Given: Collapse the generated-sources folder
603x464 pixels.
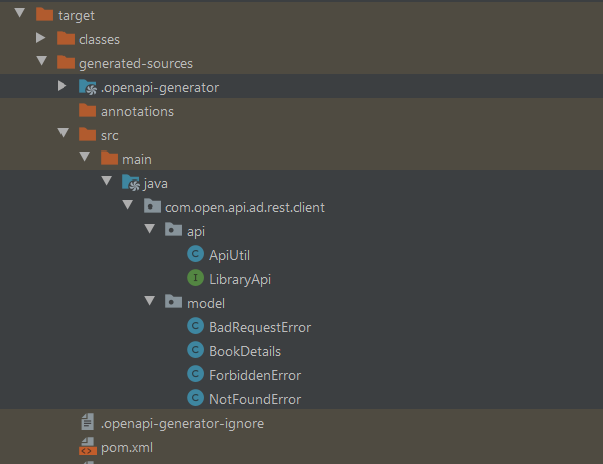Looking at the screenshot, I should coord(42,61).
